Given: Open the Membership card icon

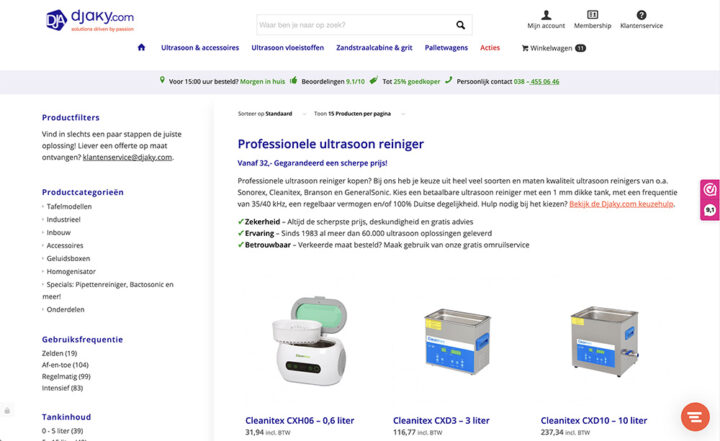Looking at the screenshot, I should click(x=592, y=15).
